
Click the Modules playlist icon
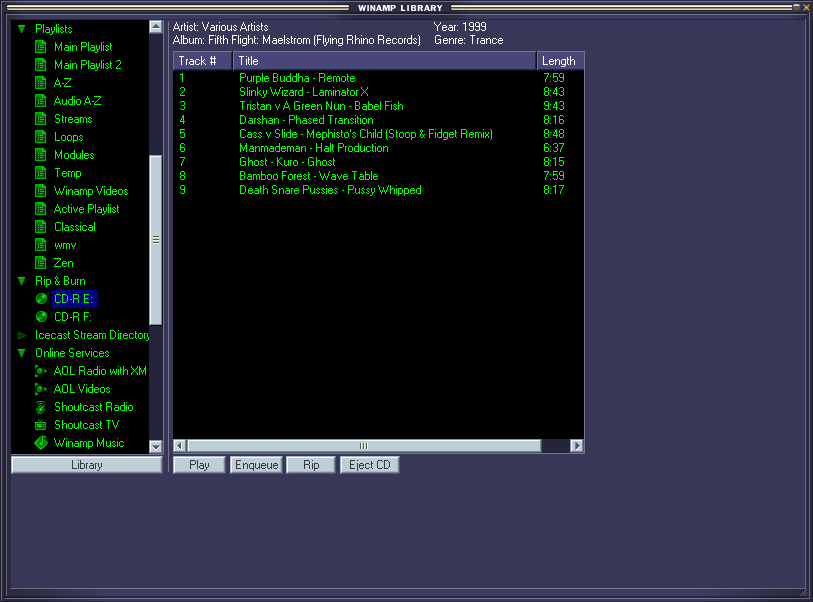[40, 155]
